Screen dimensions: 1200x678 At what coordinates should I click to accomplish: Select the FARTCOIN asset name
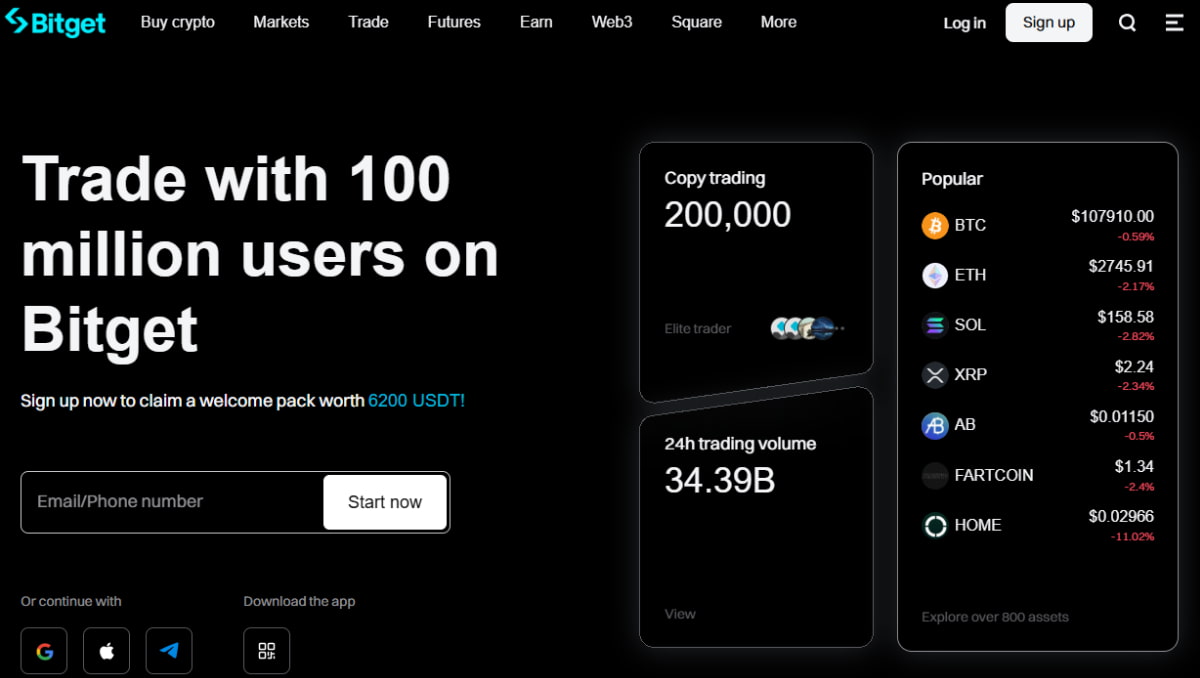pyautogui.click(x=994, y=475)
